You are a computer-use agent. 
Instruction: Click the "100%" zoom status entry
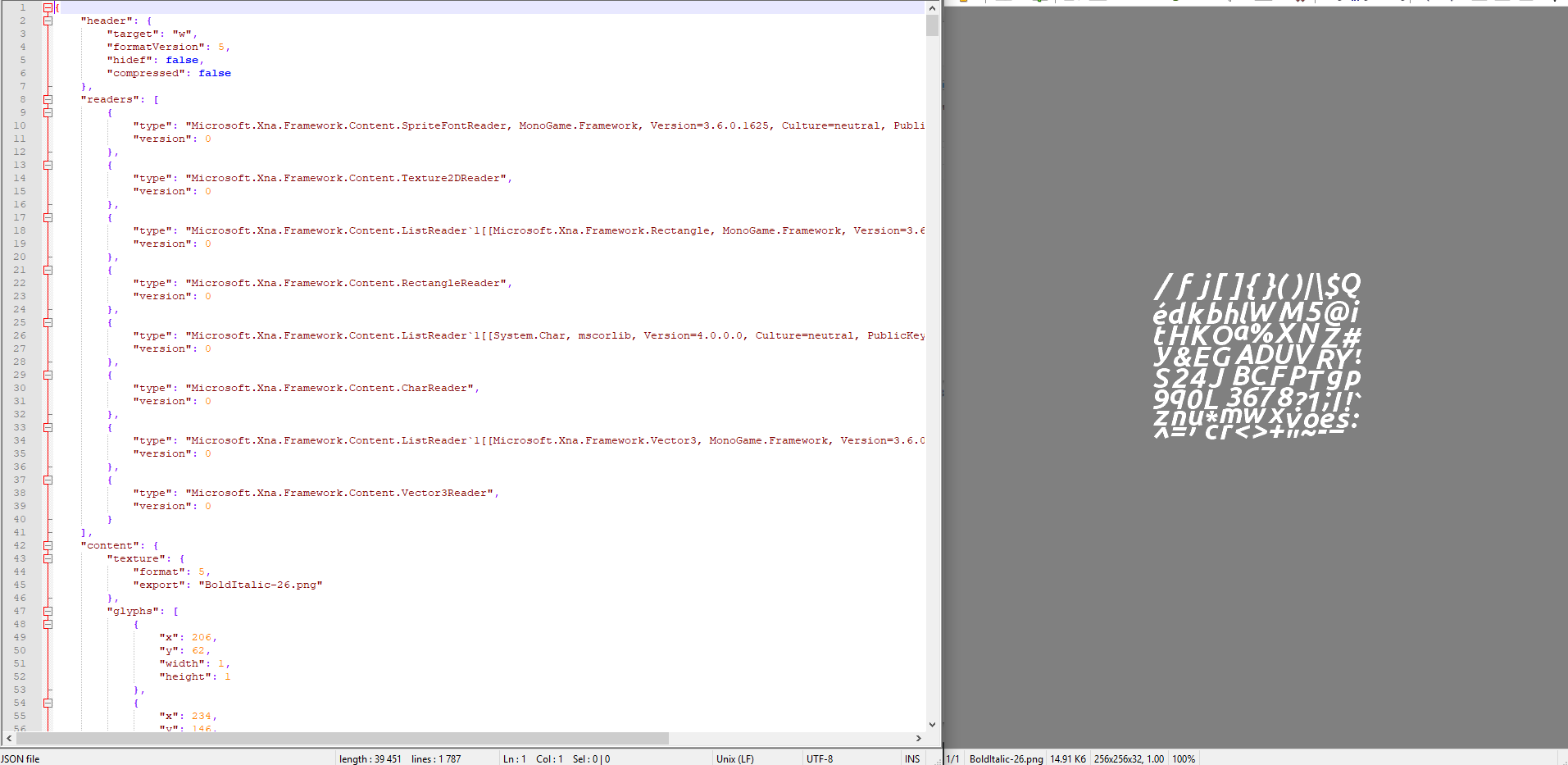coord(1184,759)
